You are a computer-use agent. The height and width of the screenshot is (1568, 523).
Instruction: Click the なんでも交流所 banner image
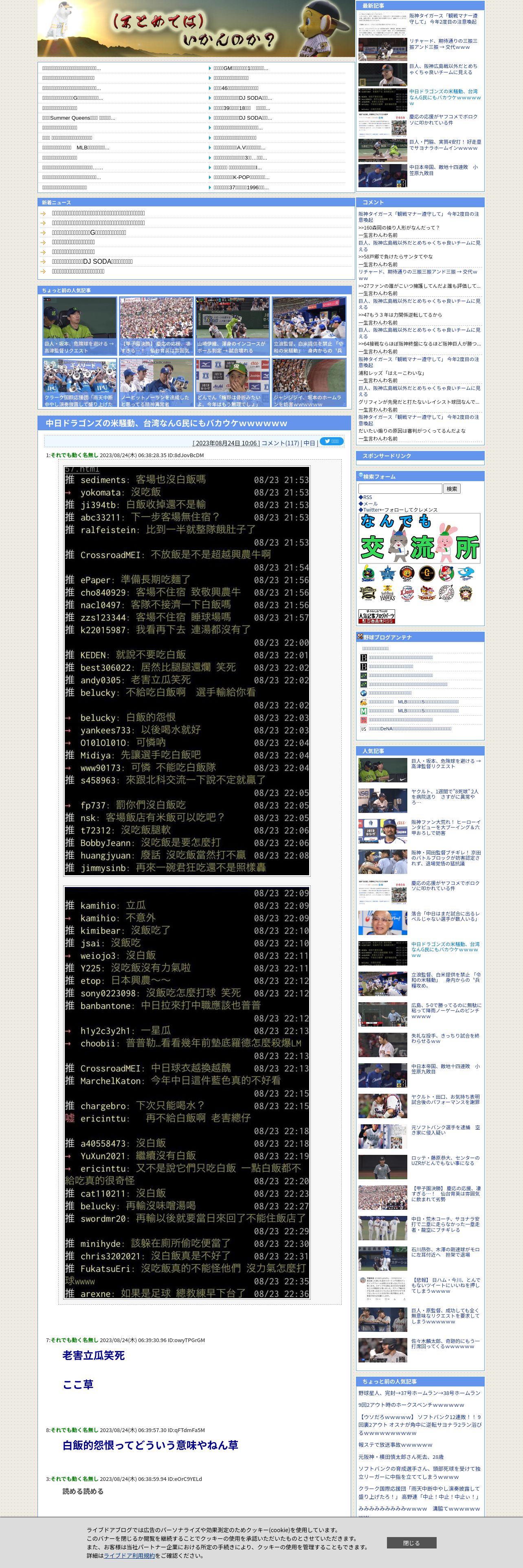click(420, 538)
